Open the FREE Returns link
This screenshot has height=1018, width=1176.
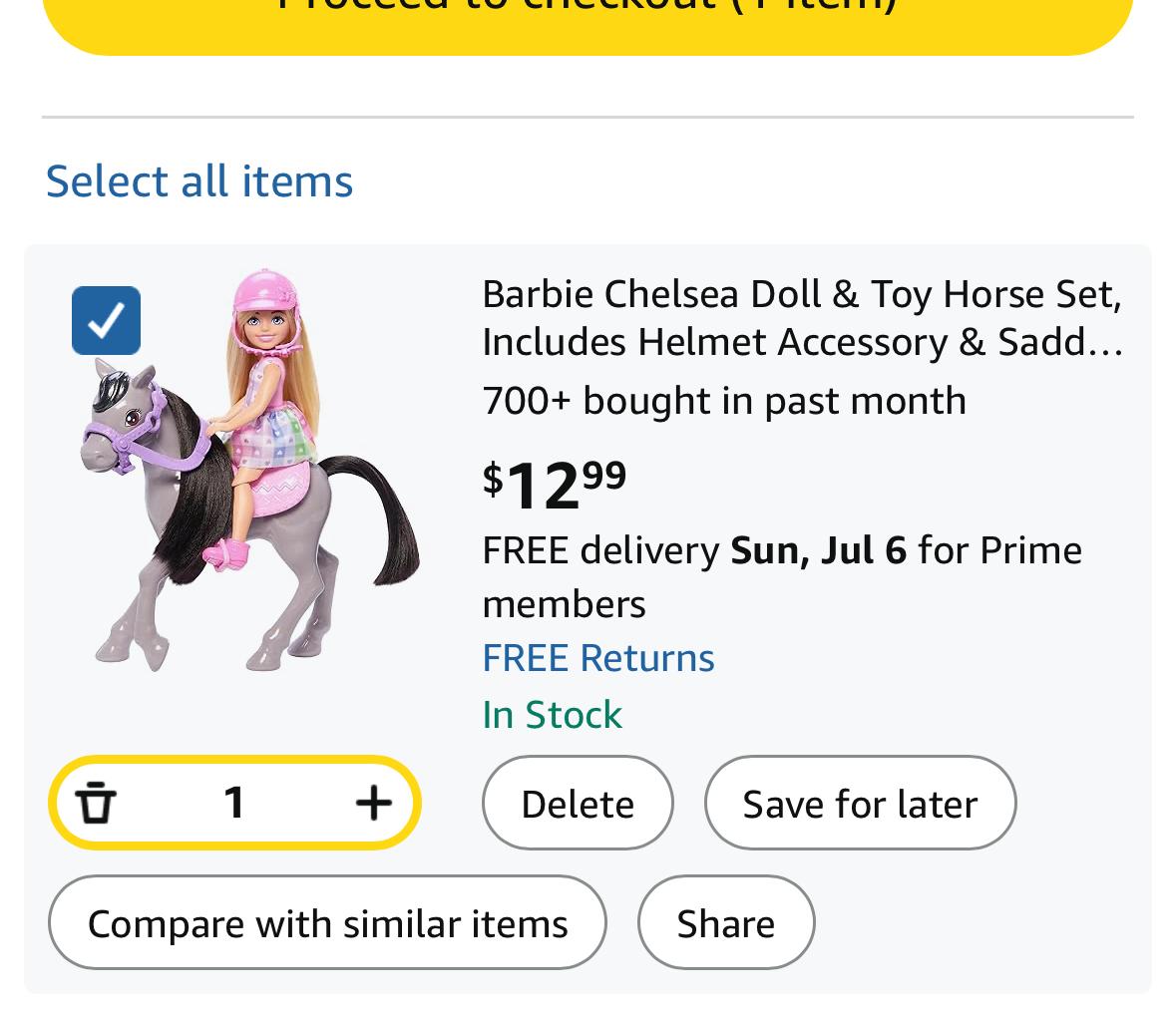pyautogui.click(x=597, y=658)
